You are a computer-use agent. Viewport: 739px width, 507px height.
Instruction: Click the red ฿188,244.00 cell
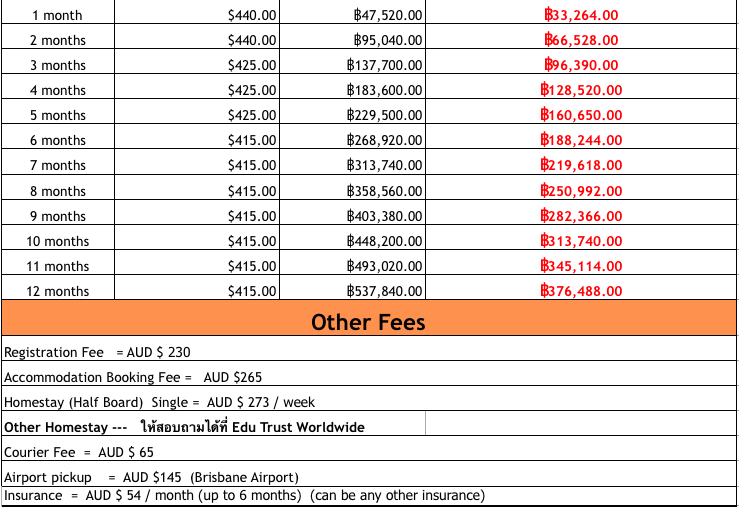click(581, 140)
